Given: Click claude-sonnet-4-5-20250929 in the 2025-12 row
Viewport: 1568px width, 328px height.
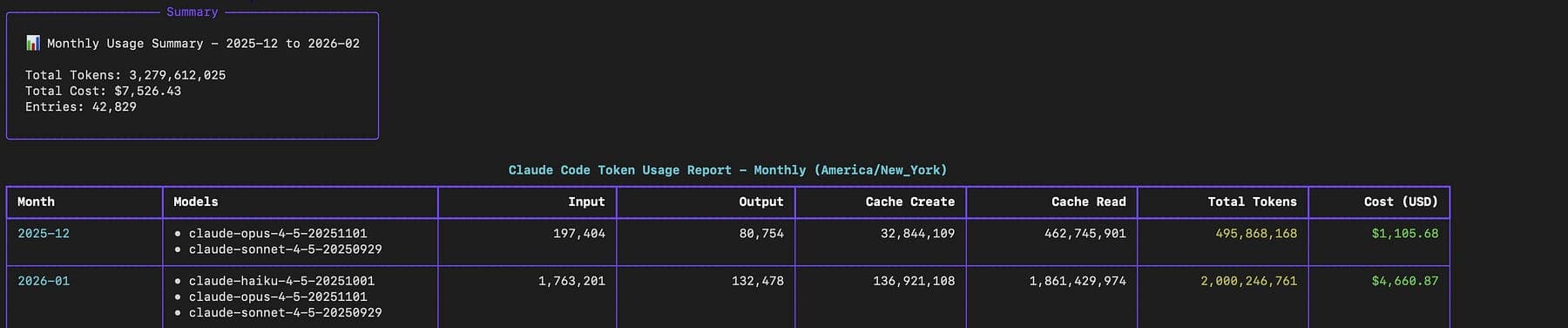Looking at the screenshot, I should coord(286,249).
